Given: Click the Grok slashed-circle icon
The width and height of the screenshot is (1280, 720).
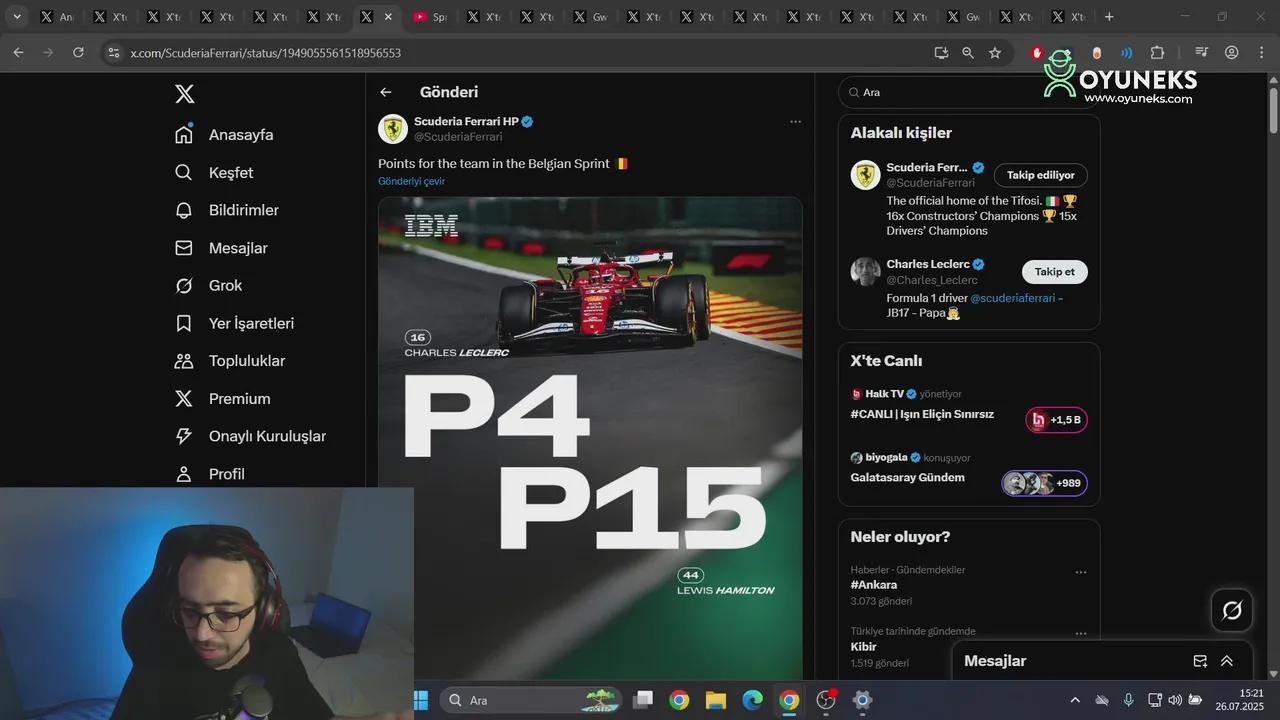Looking at the screenshot, I should 184,286.
